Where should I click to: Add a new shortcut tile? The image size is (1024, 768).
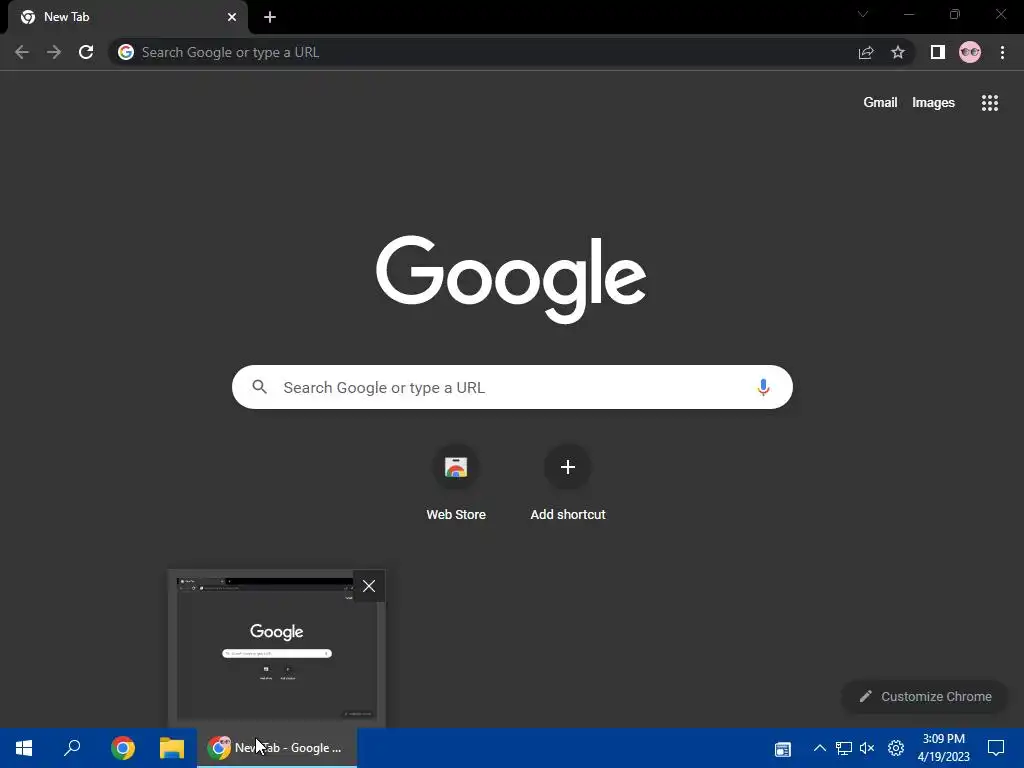(x=568, y=483)
